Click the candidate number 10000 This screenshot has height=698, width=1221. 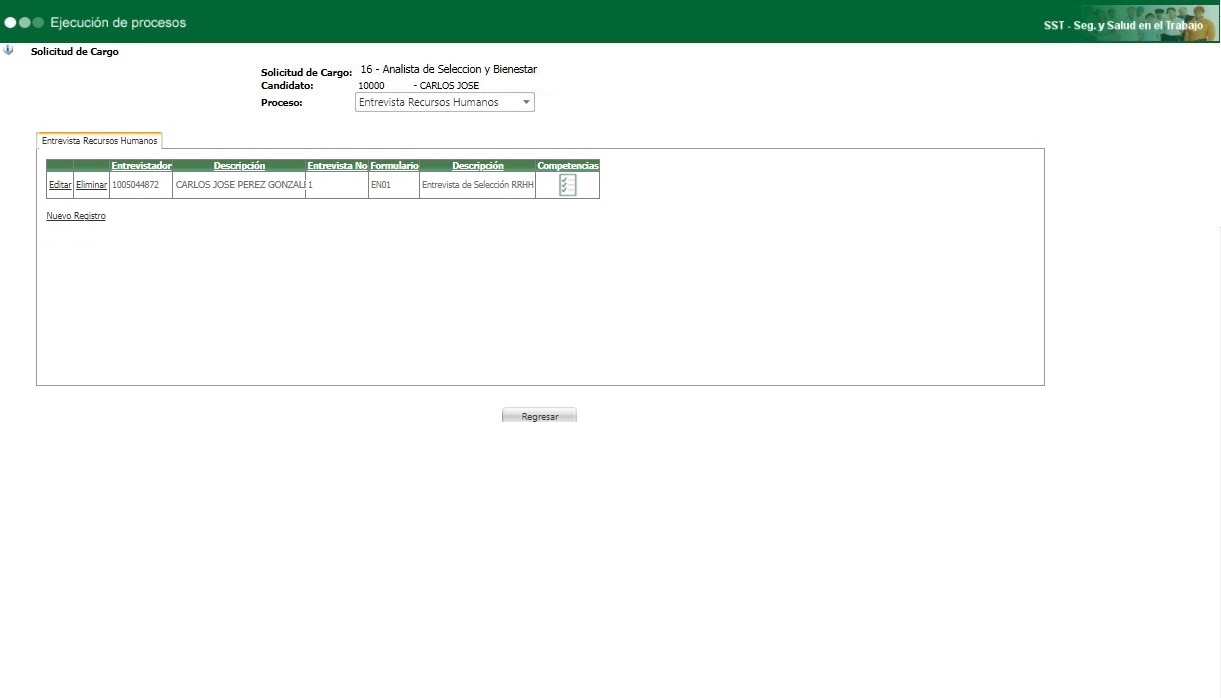(x=371, y=86)
